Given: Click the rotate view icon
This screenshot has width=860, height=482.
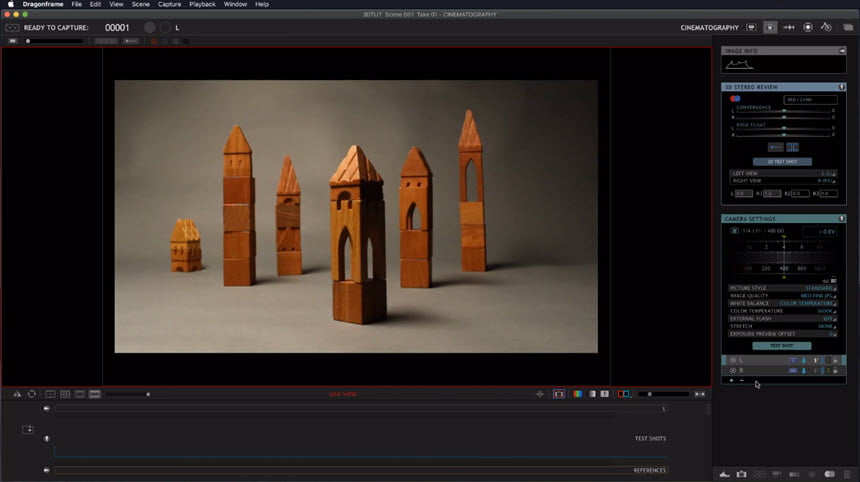Looking at the screenshot, I should pos(32,394).
